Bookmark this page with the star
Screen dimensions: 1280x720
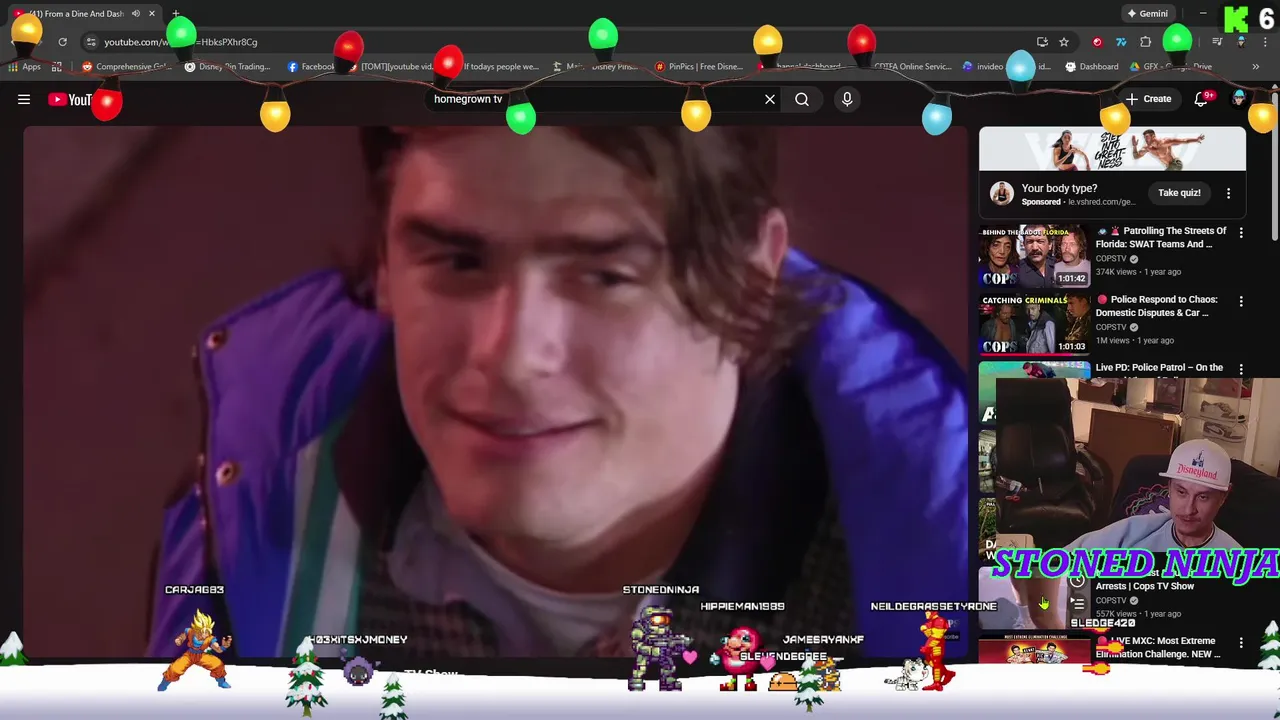tap(1064, 42)
